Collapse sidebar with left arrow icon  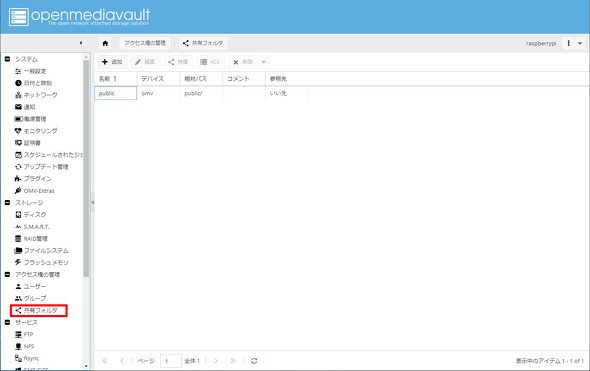tap(81, 43)
